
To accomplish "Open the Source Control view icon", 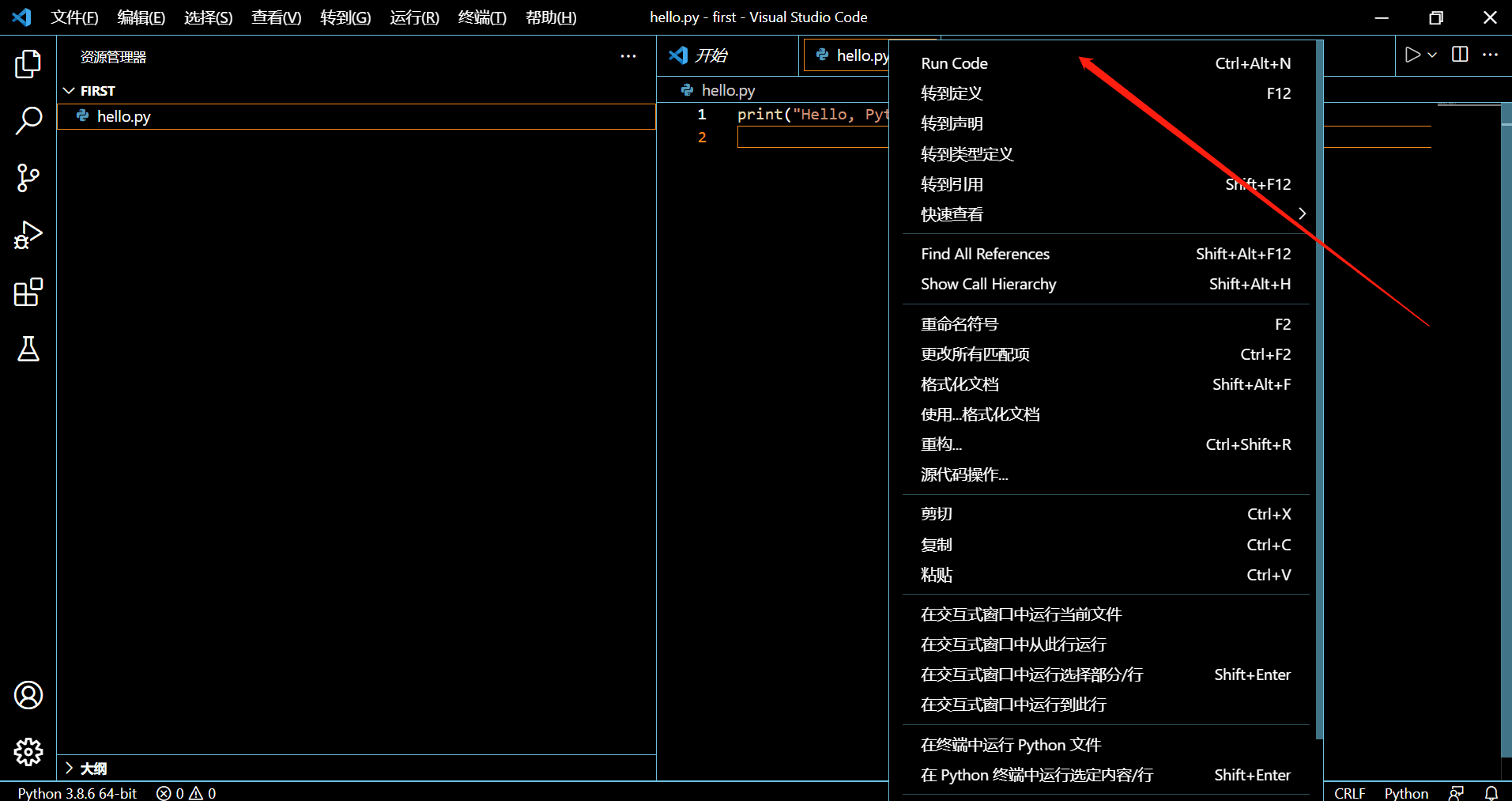I will [x=28, y=178].
